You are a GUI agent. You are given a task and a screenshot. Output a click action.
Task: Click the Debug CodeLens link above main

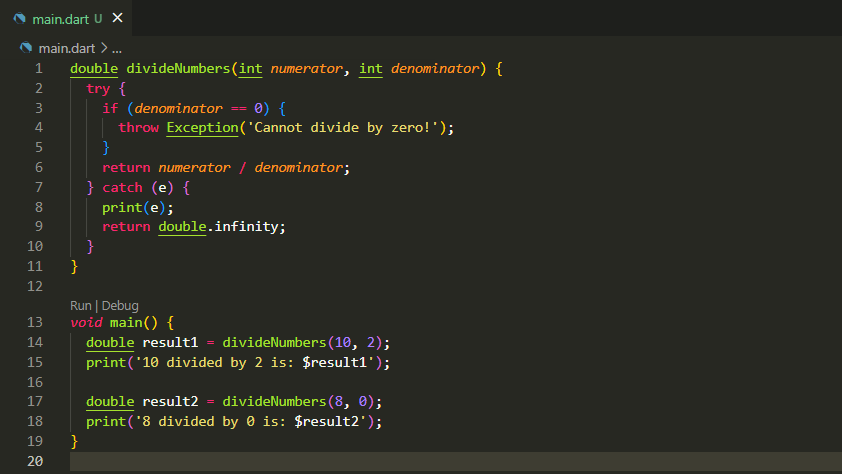(120, 305)
